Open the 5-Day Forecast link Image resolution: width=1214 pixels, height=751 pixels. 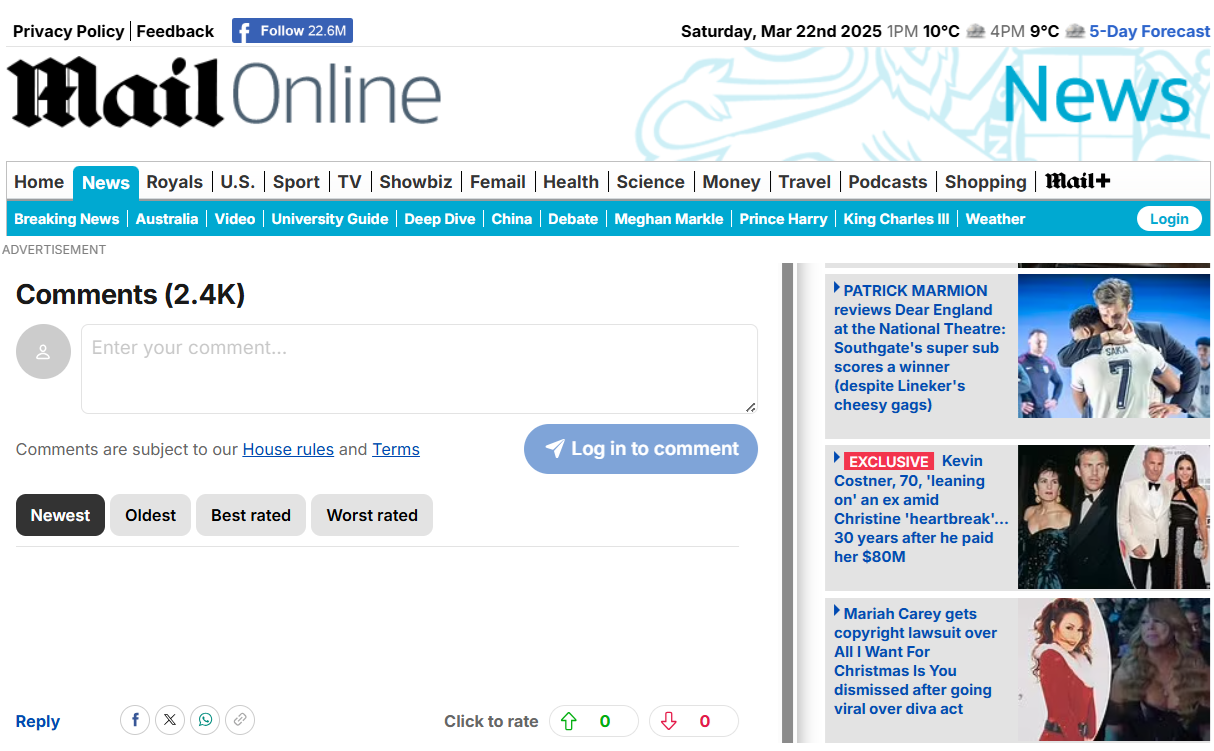(1150, 31)
